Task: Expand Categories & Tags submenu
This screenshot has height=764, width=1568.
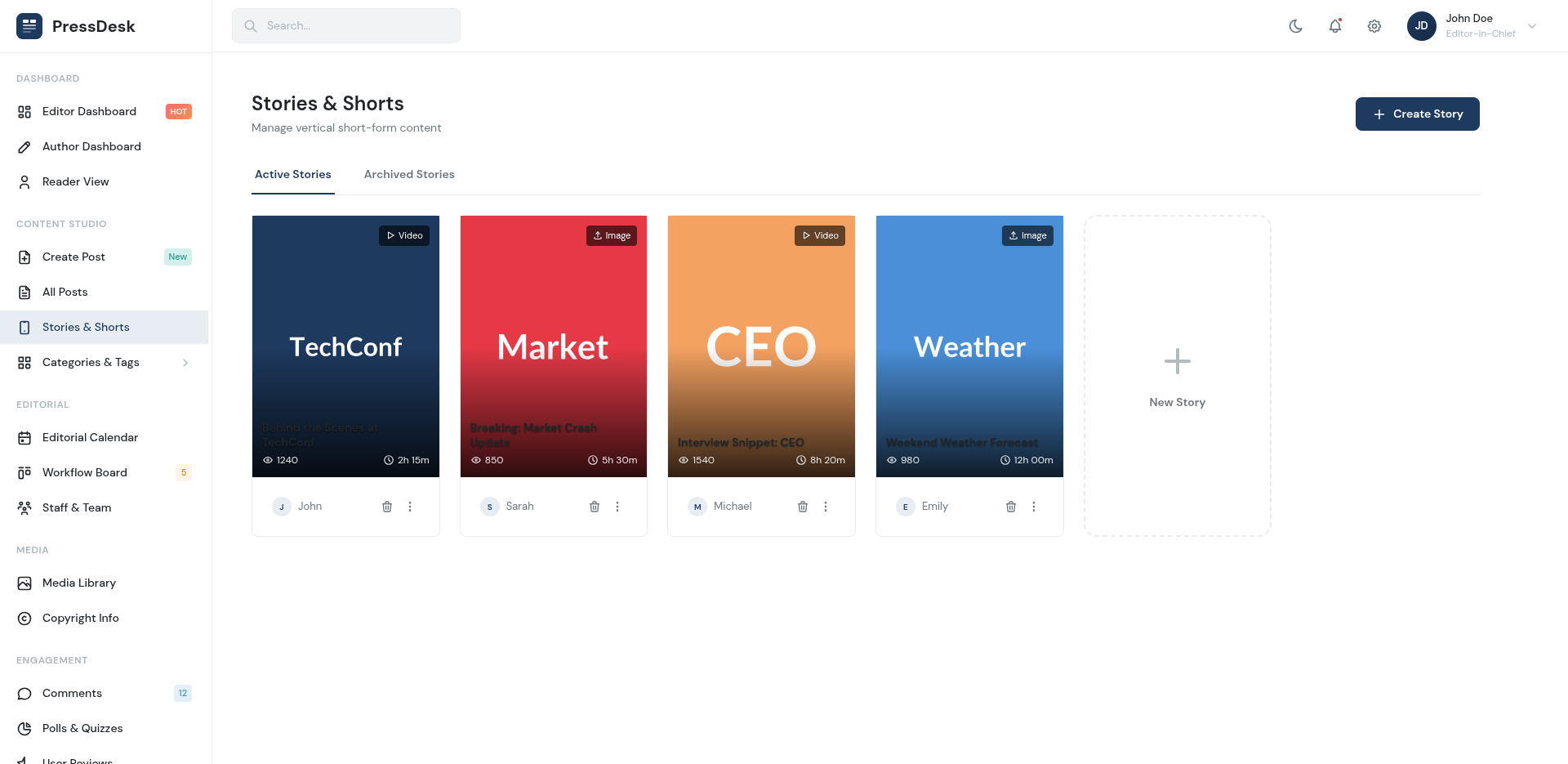Action: tap(185, 363)
